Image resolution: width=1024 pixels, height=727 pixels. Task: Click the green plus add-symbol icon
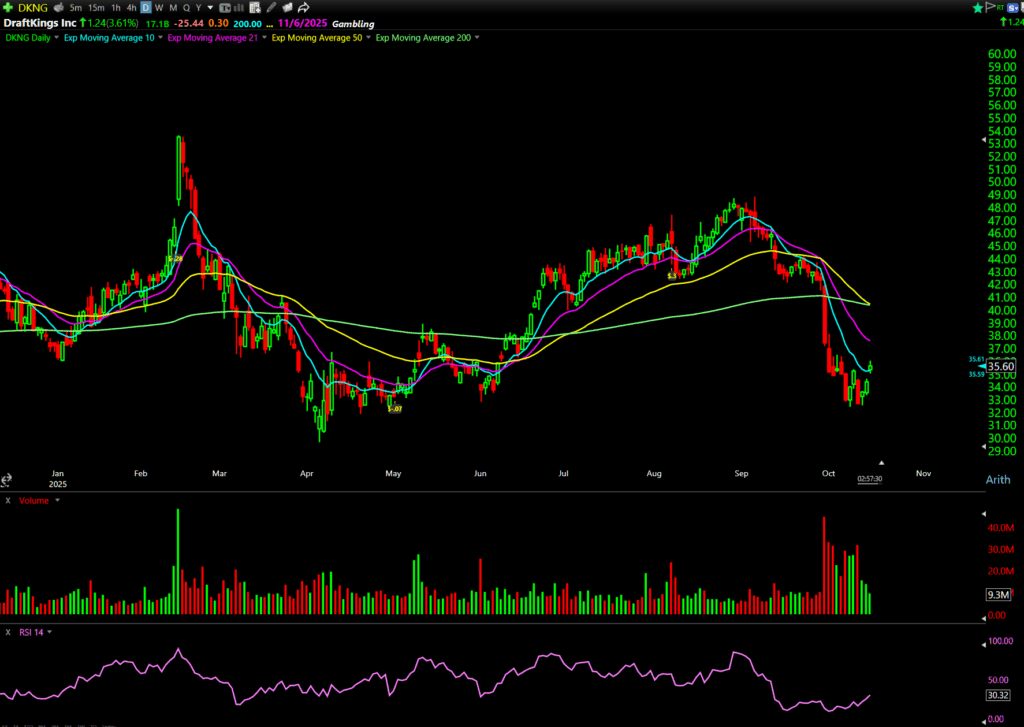click(x=8, y=8)
